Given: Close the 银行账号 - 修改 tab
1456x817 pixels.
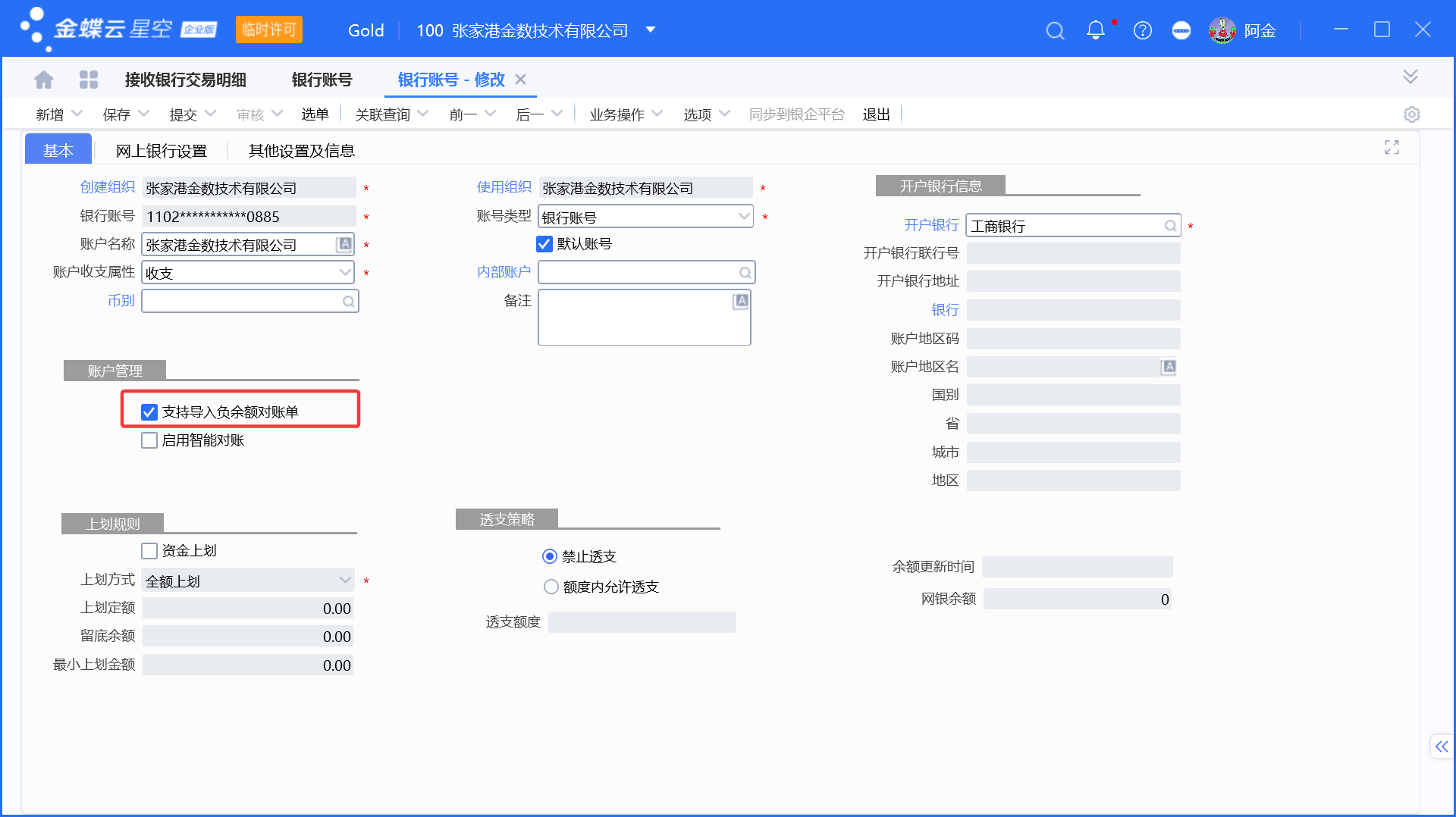Looking at the screenshot, I should [520, 80].
